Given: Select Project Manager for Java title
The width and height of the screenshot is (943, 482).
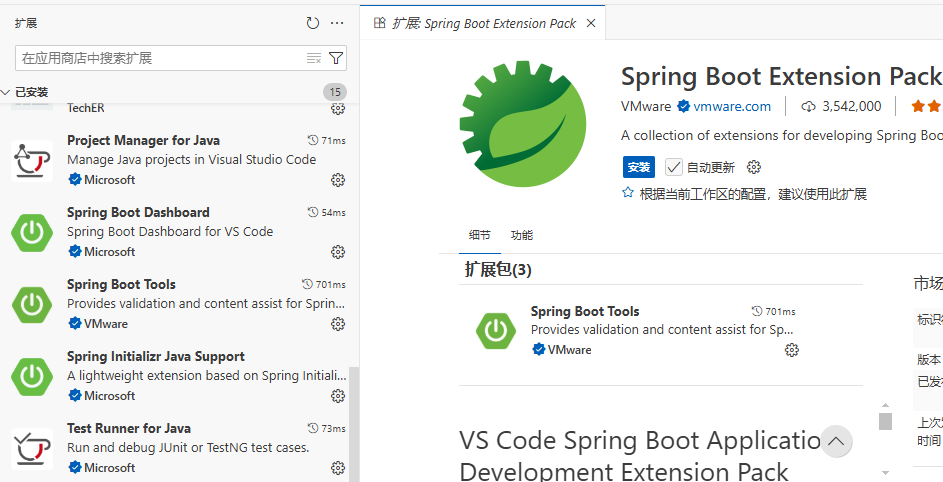Looking at the screenshot, I should pos(143,140).
